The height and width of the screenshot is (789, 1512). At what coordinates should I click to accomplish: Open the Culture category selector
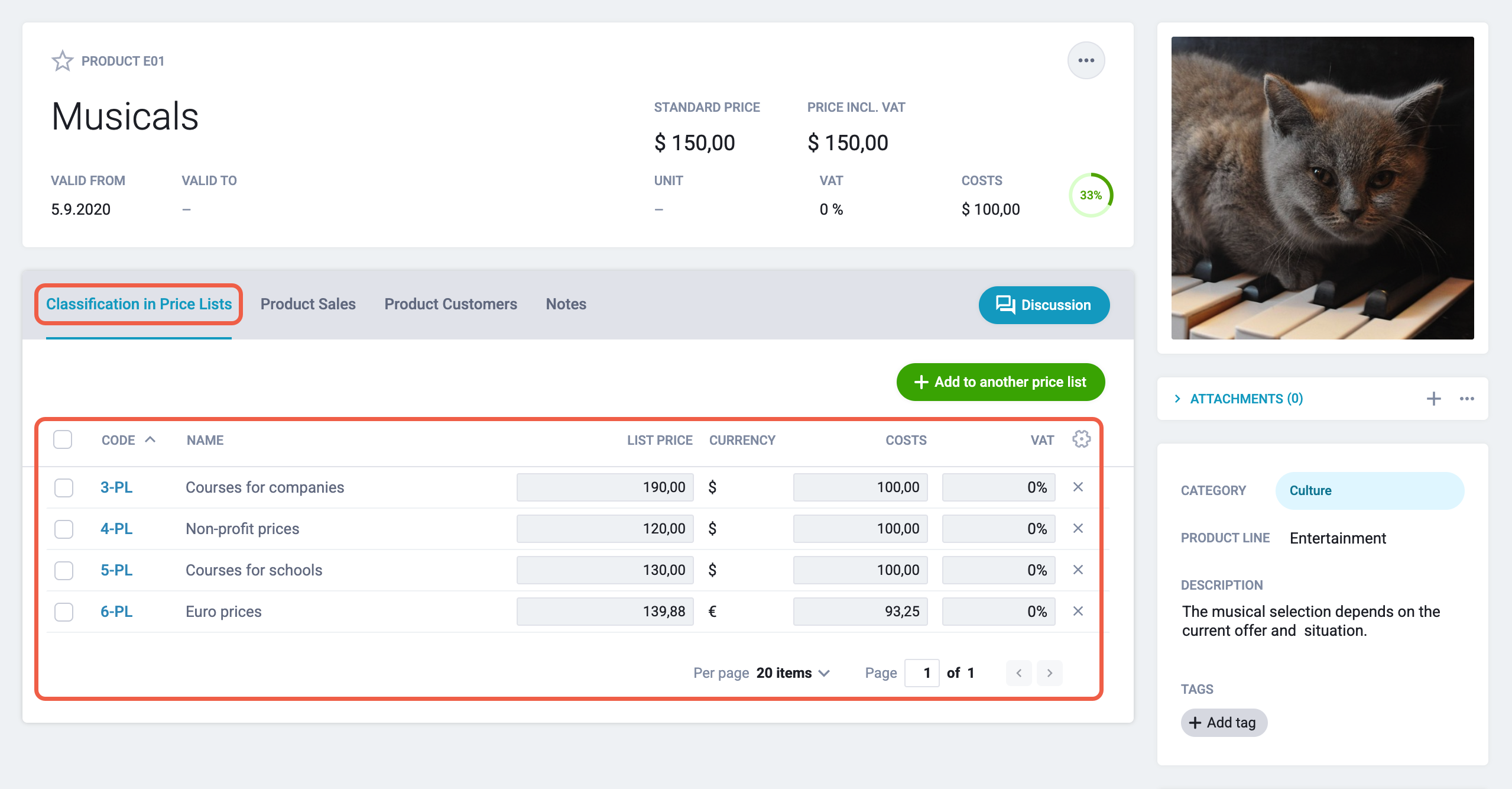pyautogui.click(x=1370, y=490)
